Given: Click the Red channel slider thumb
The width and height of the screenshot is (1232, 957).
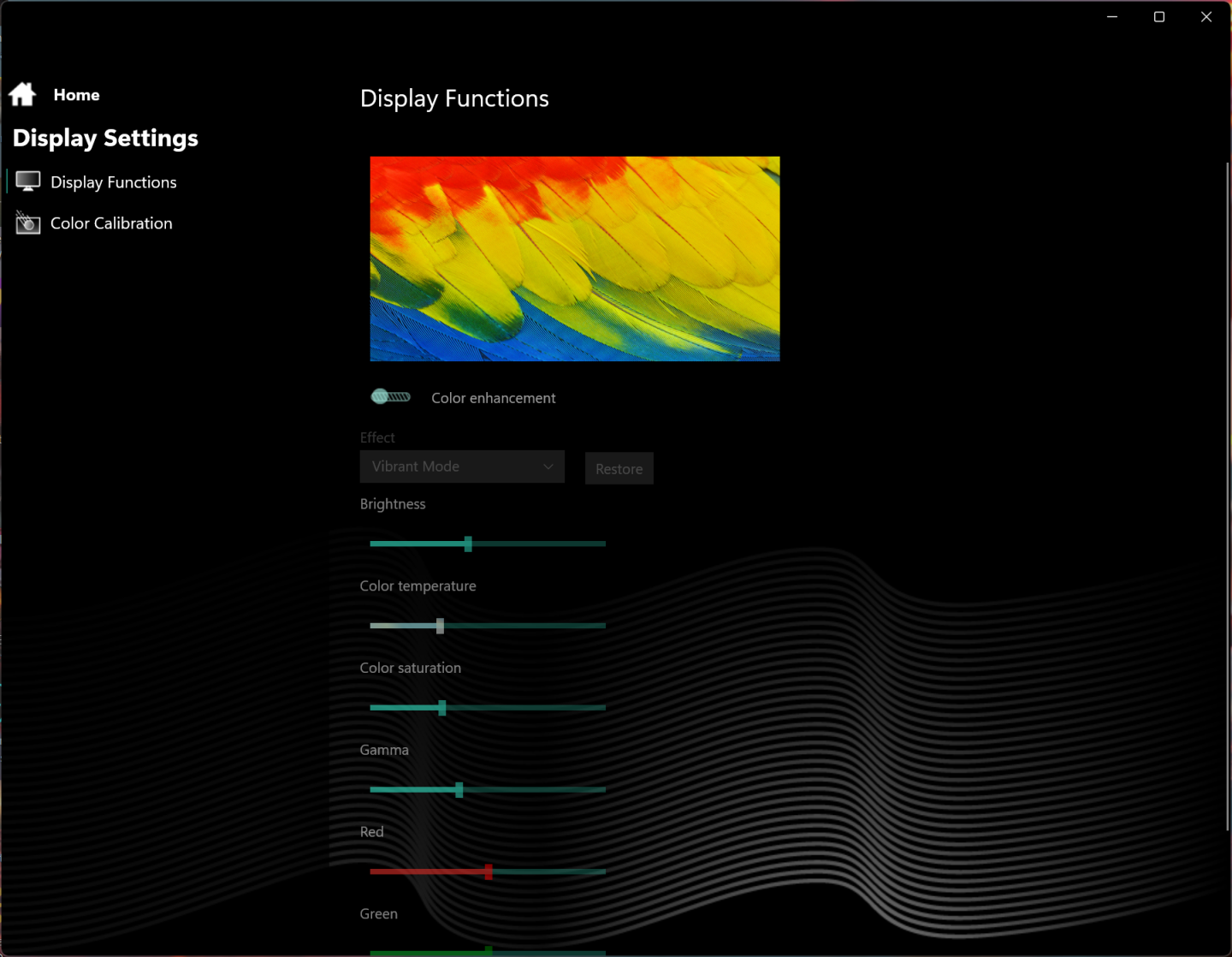Looking at the screenshot, I should pyautogui.click(x=489, y=871).
